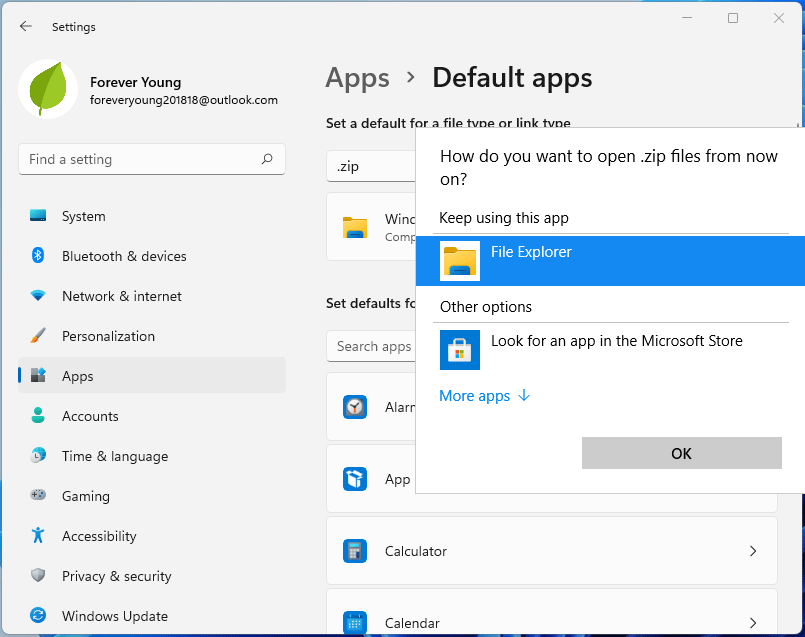This screenshot has width=805, height=637.
Task: Click the Privacy shield icon
Action: click(x=38, y=575)
